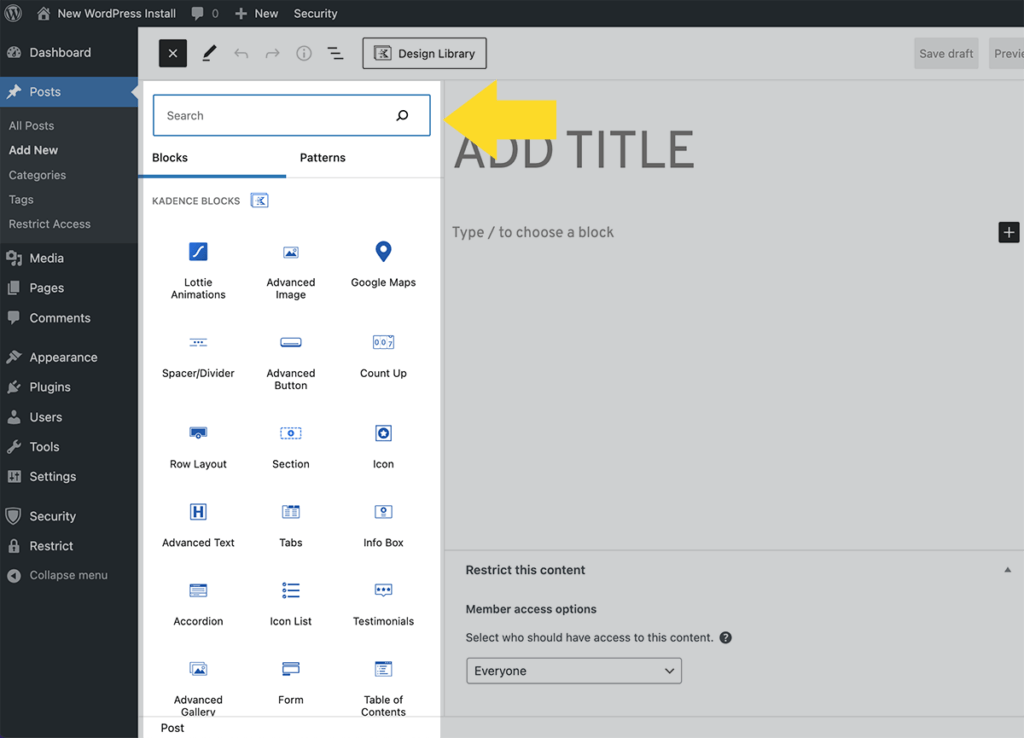Click the 'Type / to choose a block' placeholder
This screenshot has width=1024, height=738.
(x=533, y=233)
